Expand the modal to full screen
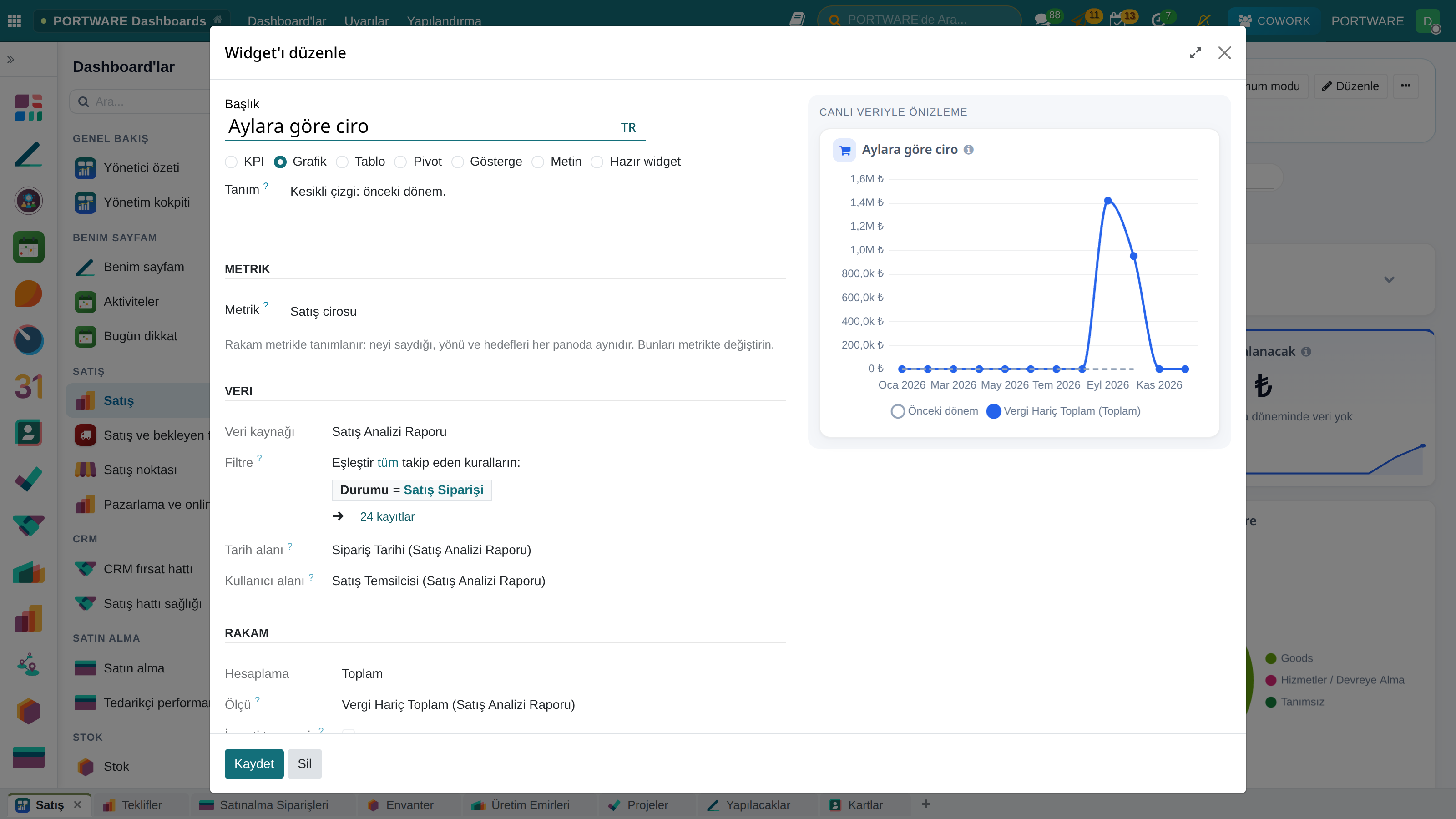Viewport: 1456px width, 819px height. (x=1195, y=53)
